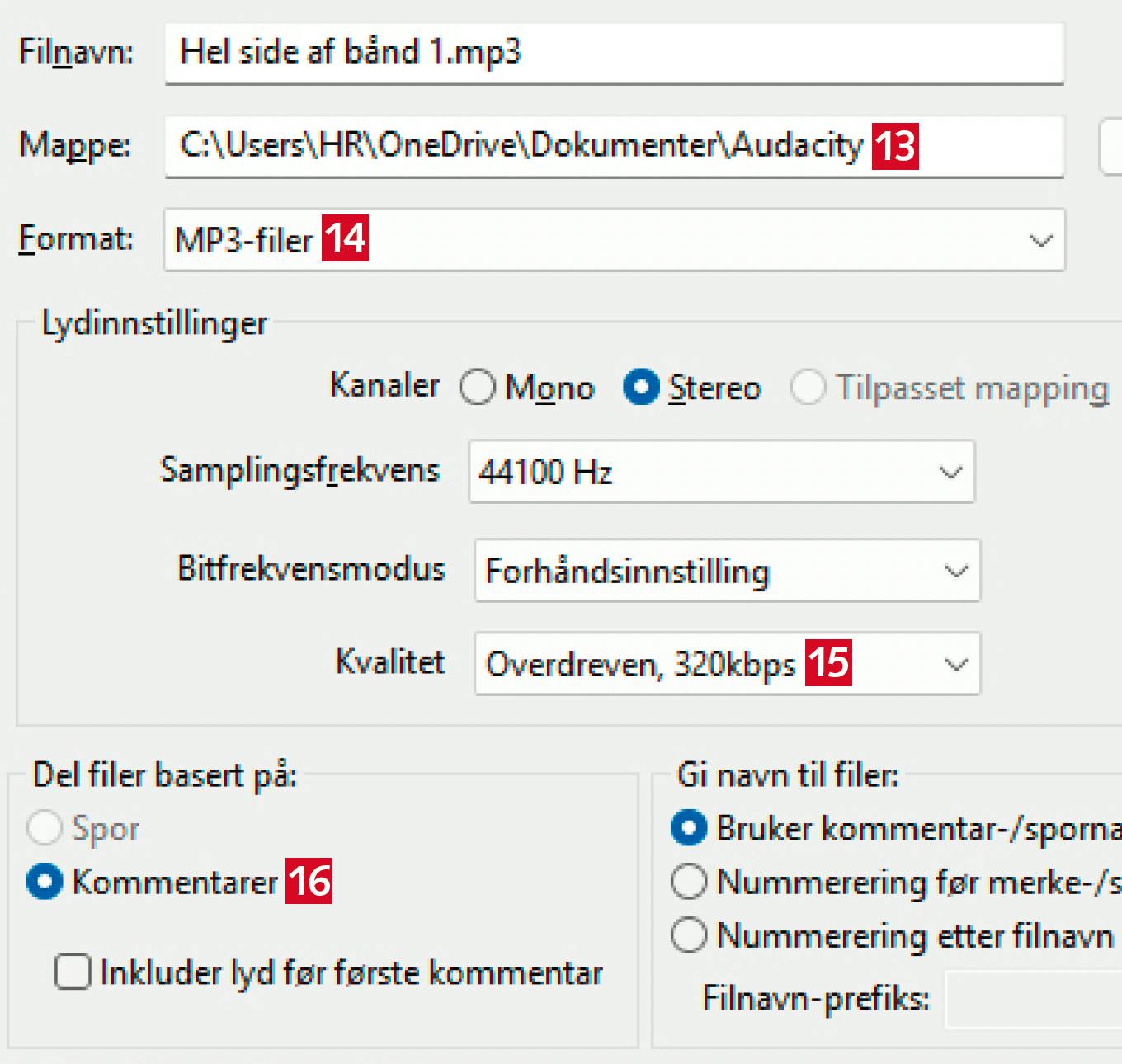Viewport: 1122px width, 1064px height.
Task: Click the Filnavn-prefiks input field
Action: click(x=1031, y=999)
